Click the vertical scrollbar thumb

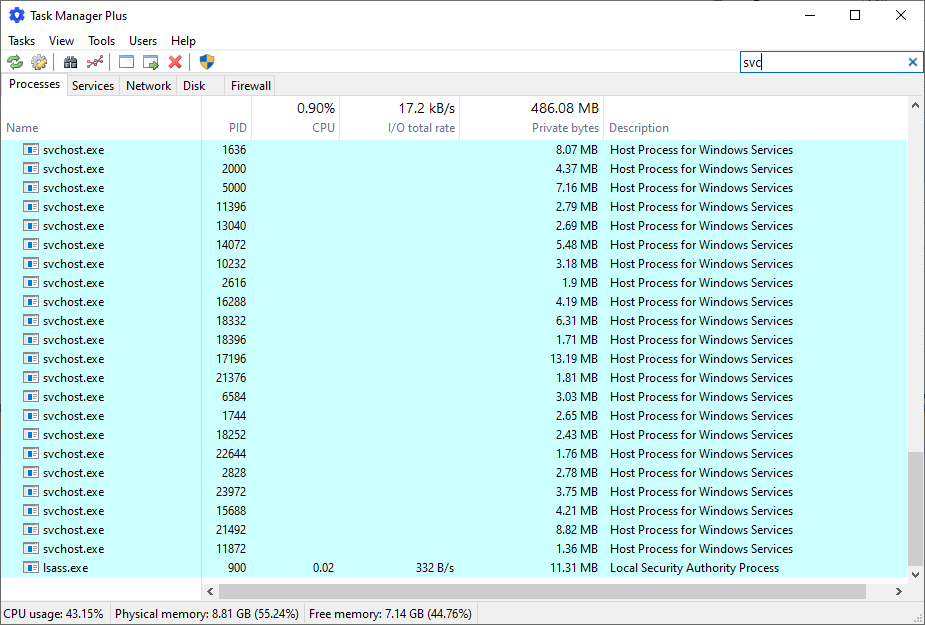point(915,508)
